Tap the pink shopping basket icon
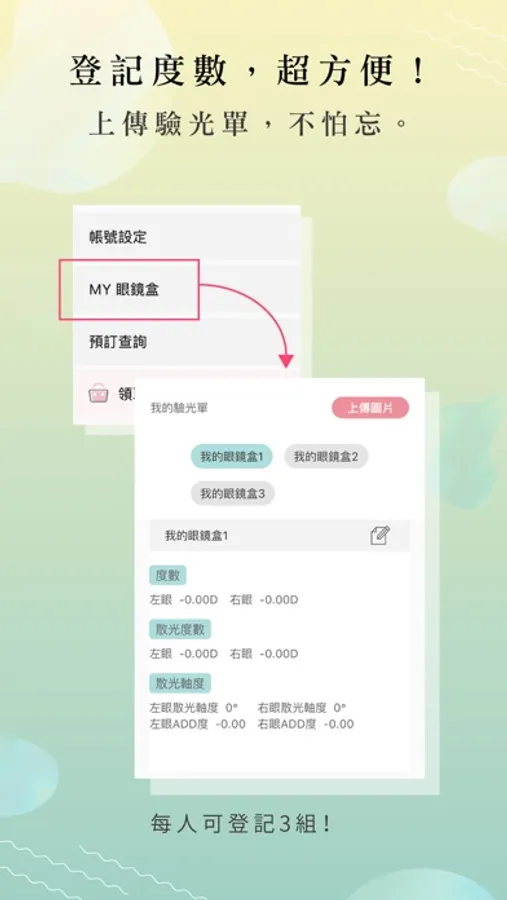This screenshot has height=900, width=507. point(99,394)
